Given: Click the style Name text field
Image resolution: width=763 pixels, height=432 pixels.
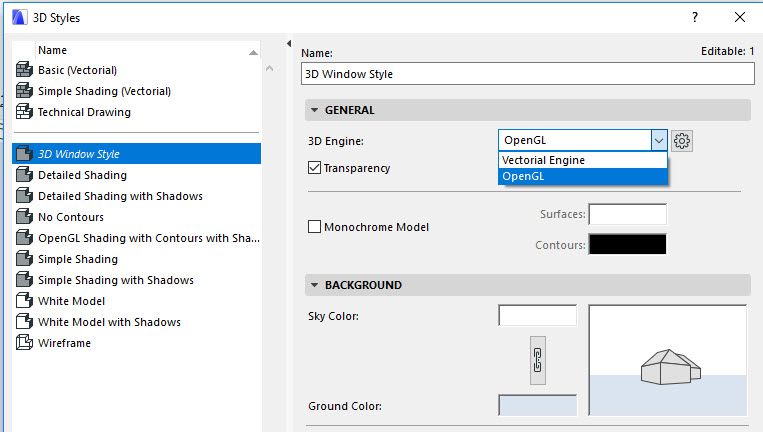Looking at the screenshot, I should [527, 74].
